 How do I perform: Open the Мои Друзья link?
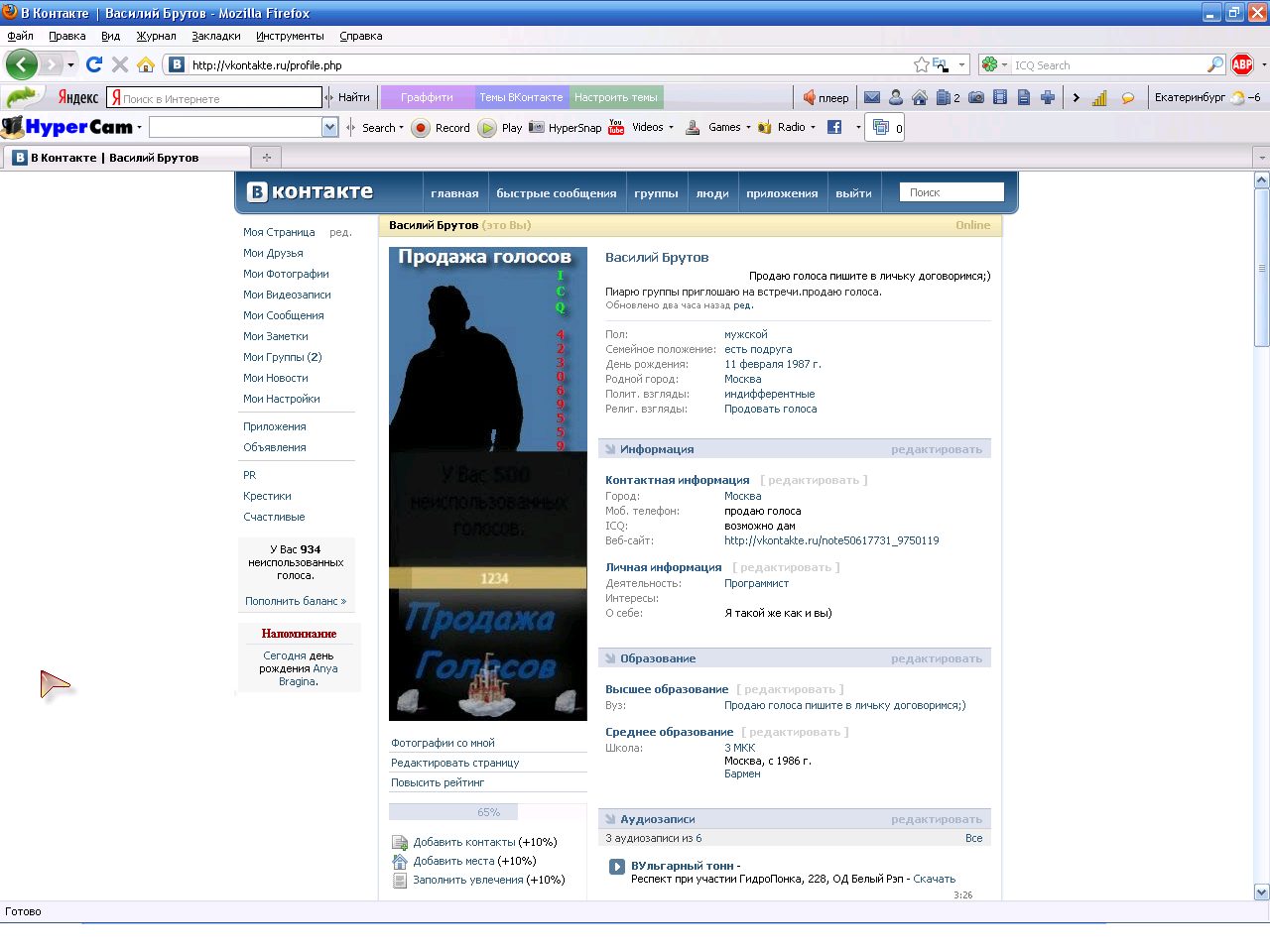[x=273, y=253]
